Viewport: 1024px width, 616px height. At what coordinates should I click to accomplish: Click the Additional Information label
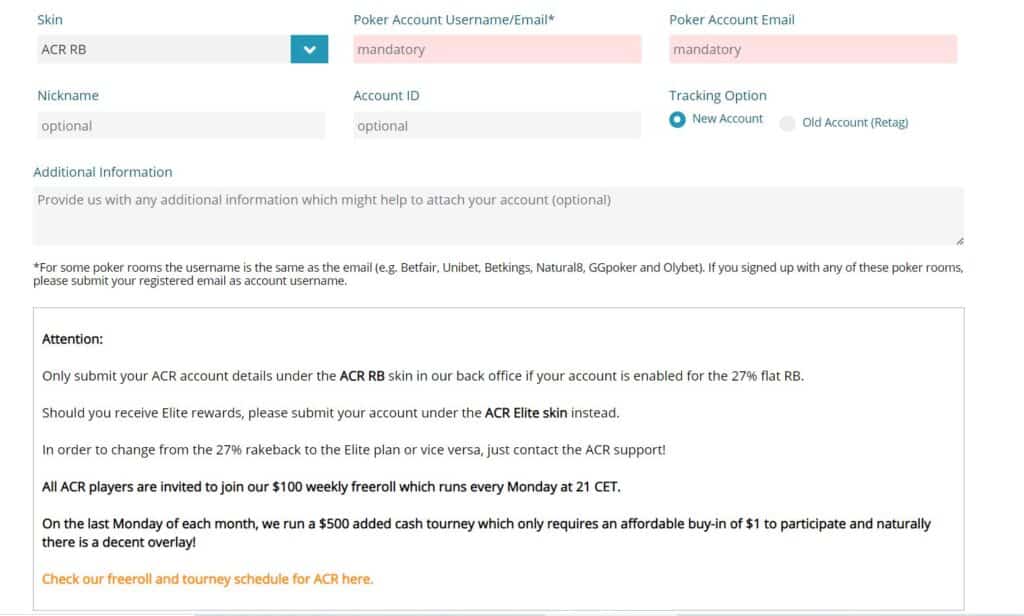point(103,172)
